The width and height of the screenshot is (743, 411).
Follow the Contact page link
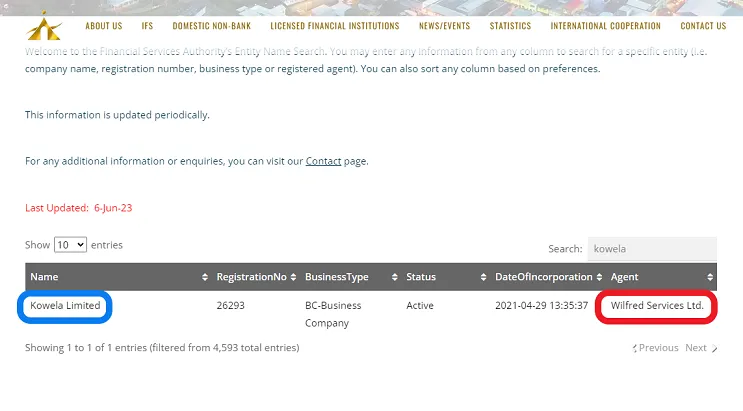(323, 161)
